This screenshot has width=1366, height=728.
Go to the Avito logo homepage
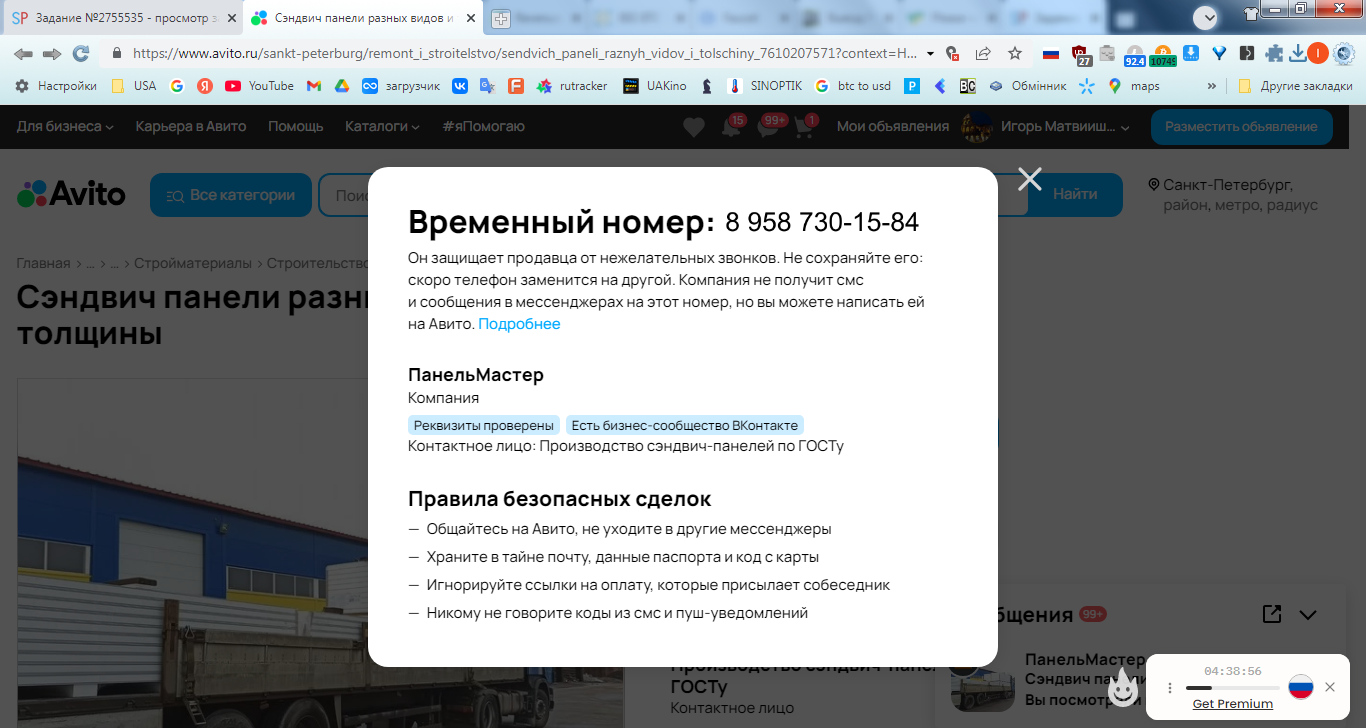(72, 194)
